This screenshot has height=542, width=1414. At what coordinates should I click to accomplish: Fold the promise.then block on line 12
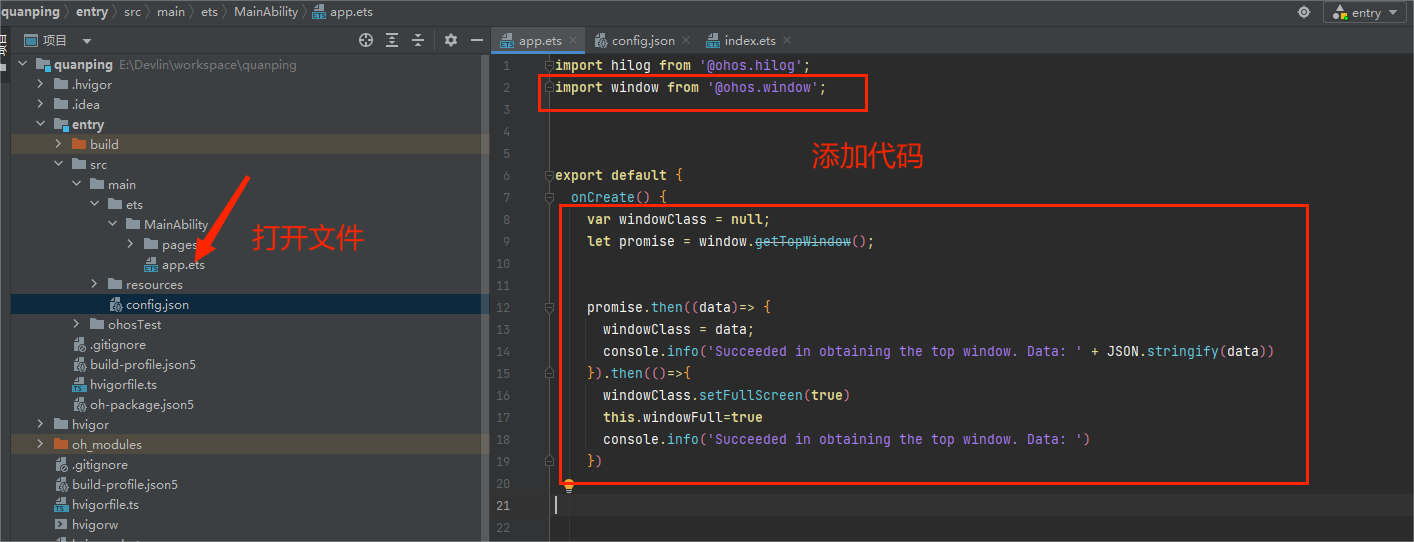[x=548, y=307]
